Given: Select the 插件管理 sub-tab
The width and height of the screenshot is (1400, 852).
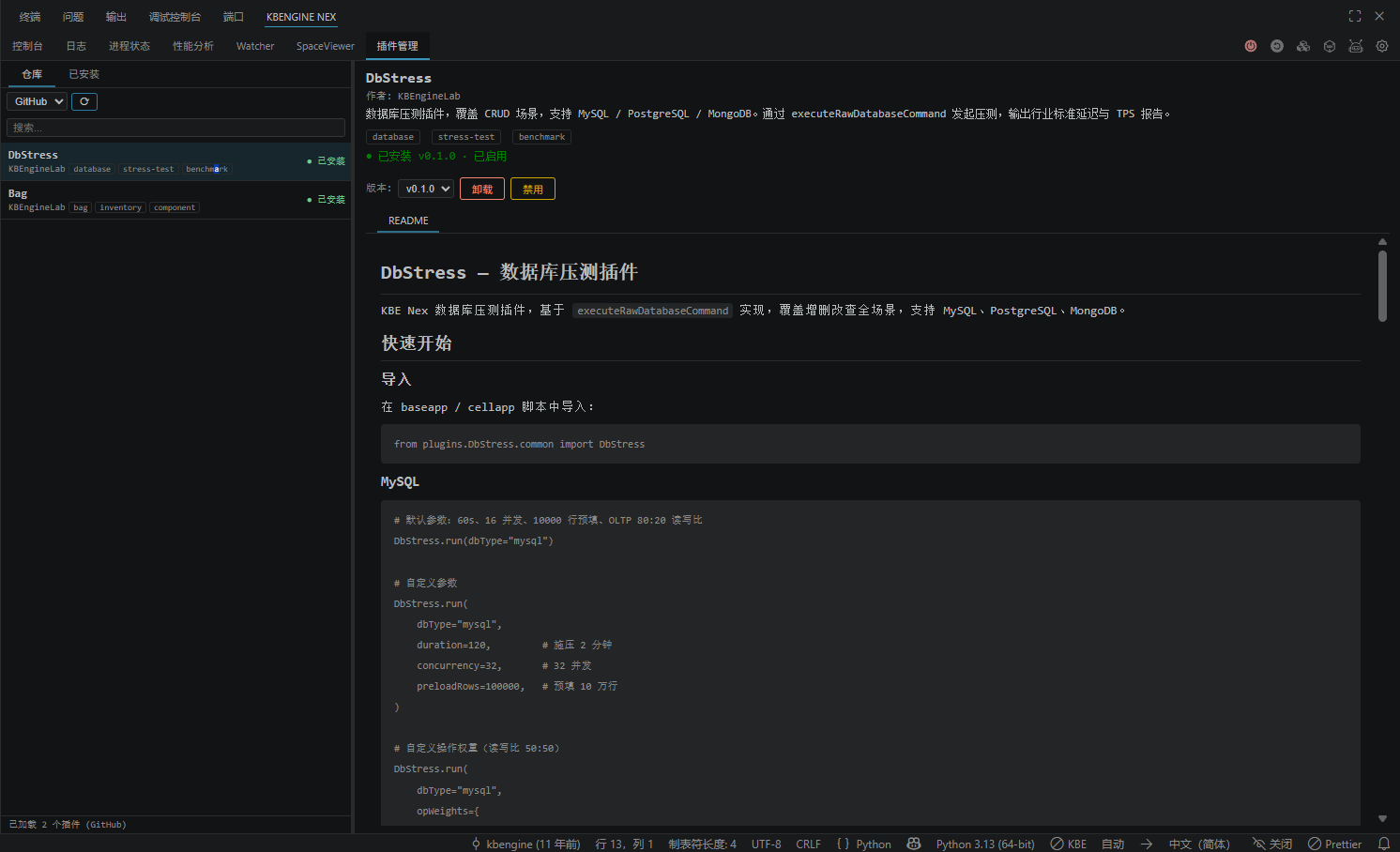Looking at the screenshot, I should (398, 46).
